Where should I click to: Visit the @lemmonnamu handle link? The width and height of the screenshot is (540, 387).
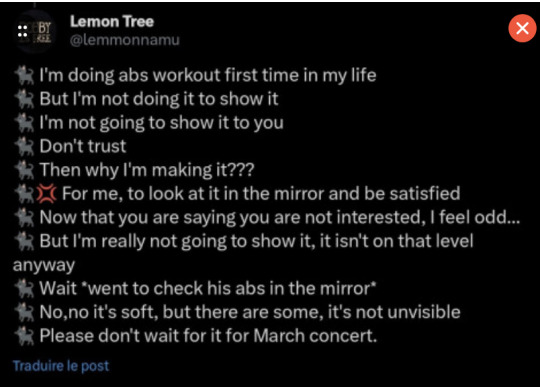(x=125, y=40)
